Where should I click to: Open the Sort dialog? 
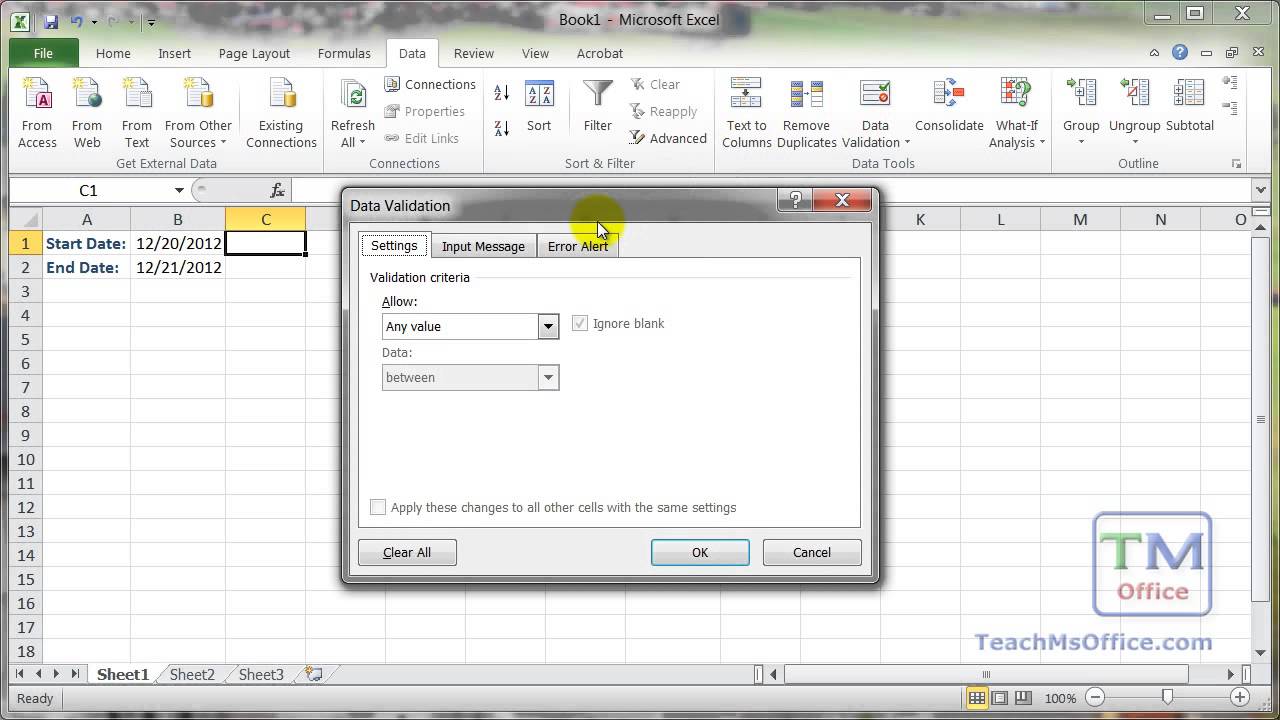point(539,107)
